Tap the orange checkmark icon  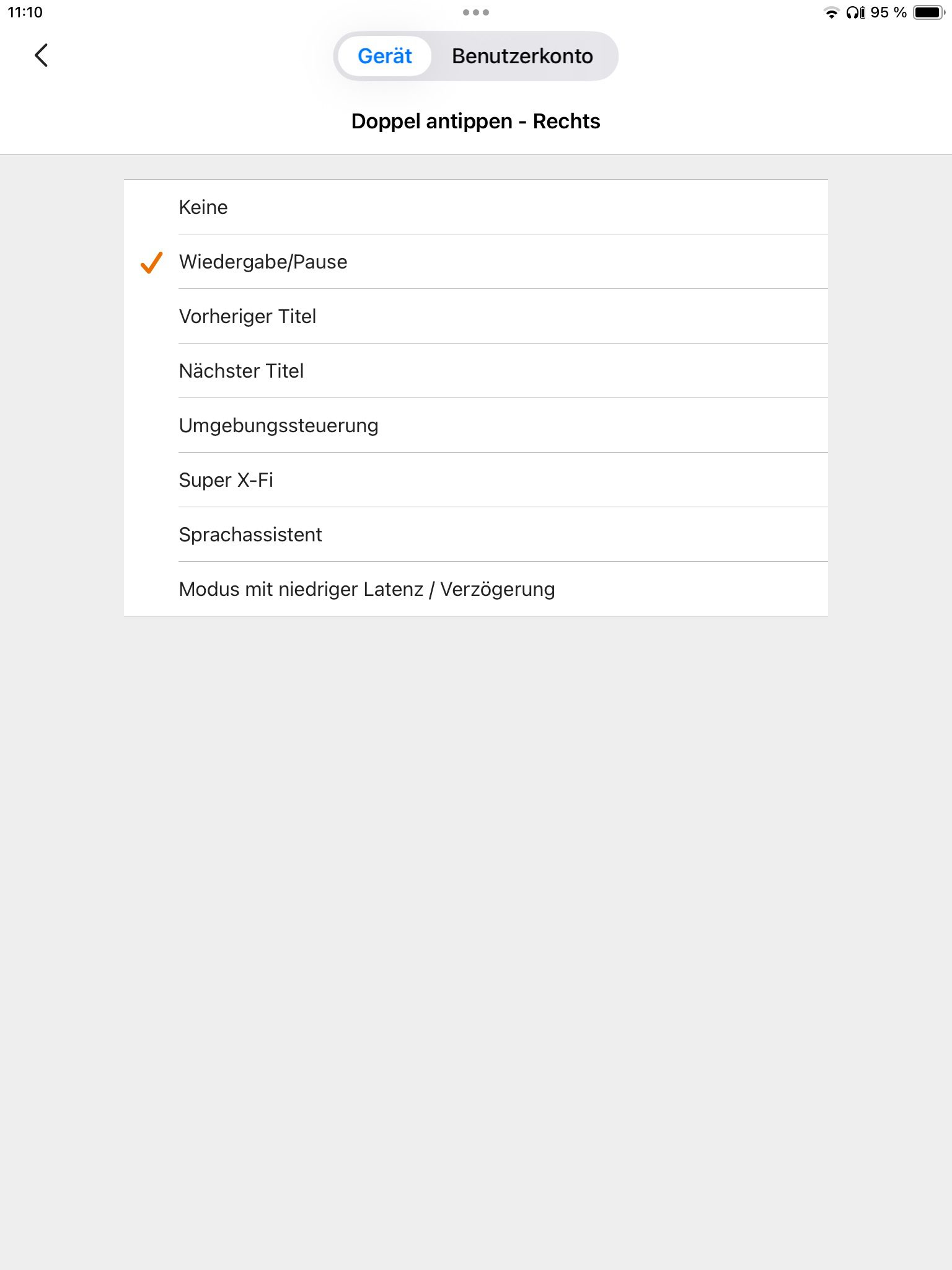point(151,262)
